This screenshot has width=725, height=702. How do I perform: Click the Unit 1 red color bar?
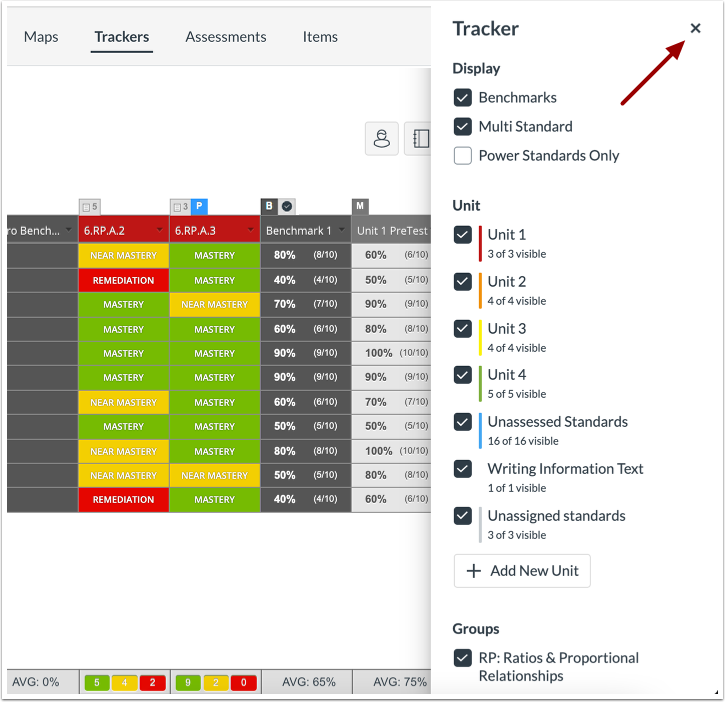[x=480, y=243]
